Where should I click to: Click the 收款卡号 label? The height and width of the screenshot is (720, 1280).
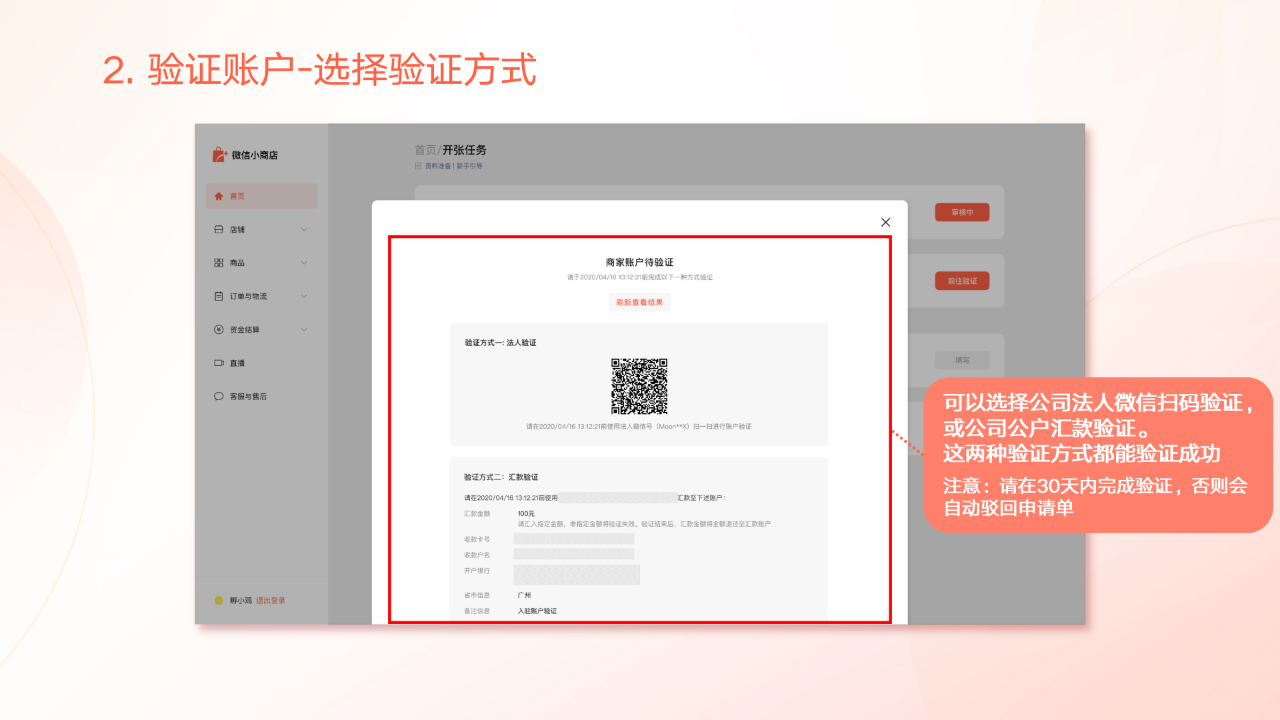point(476,539)
